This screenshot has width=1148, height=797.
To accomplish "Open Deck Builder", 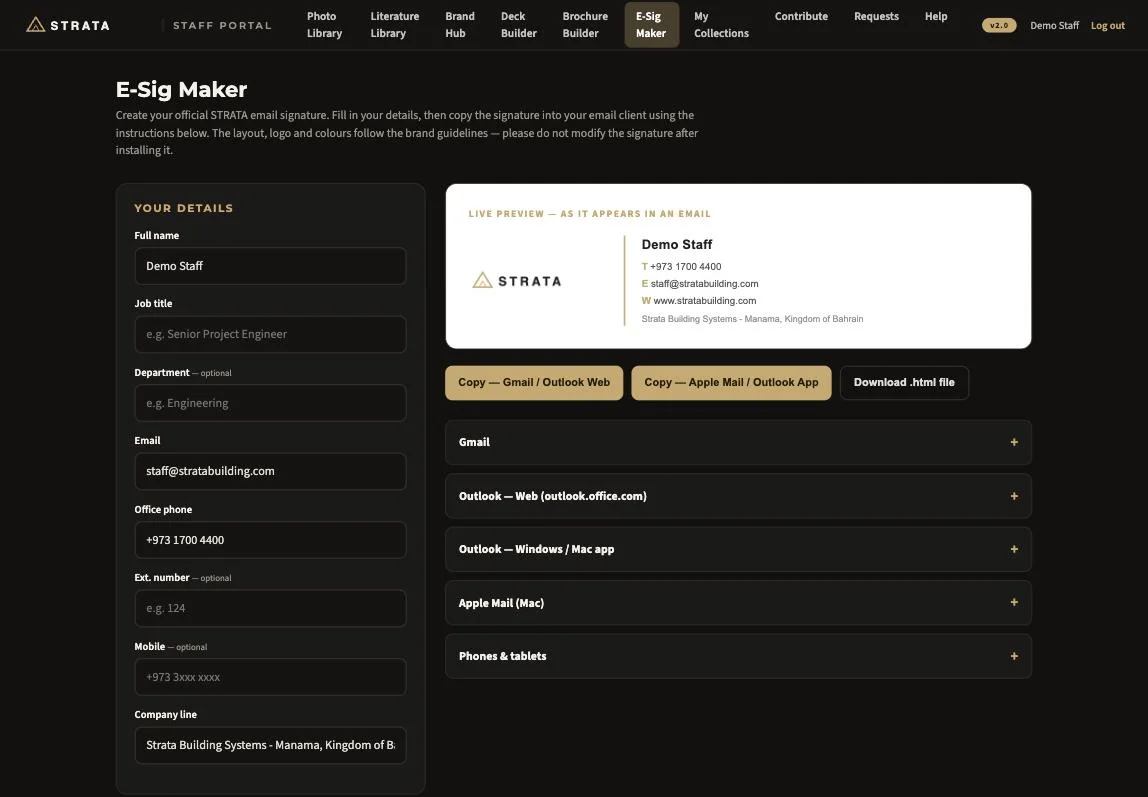I will (x=518, y=25).
